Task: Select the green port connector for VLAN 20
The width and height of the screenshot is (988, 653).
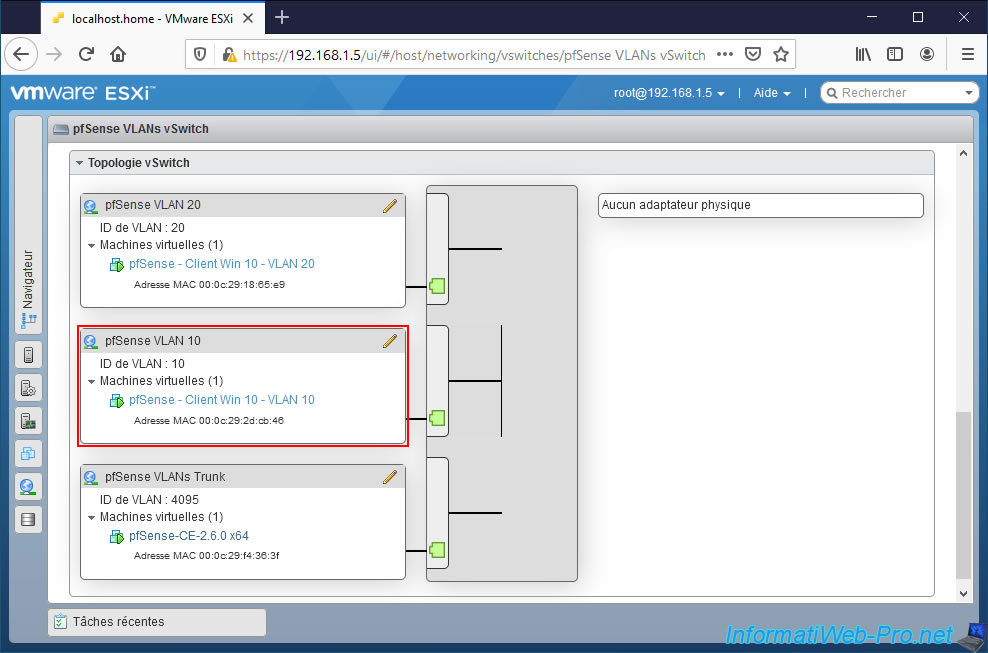Action: [x=437, y=286]
